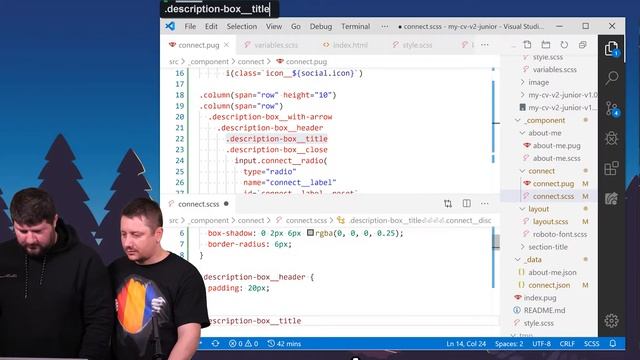Image resolution: width=640 pixels, height=360 pixels.
Task: Change CRLF line ending setting
Action: (x=567, y=344)
